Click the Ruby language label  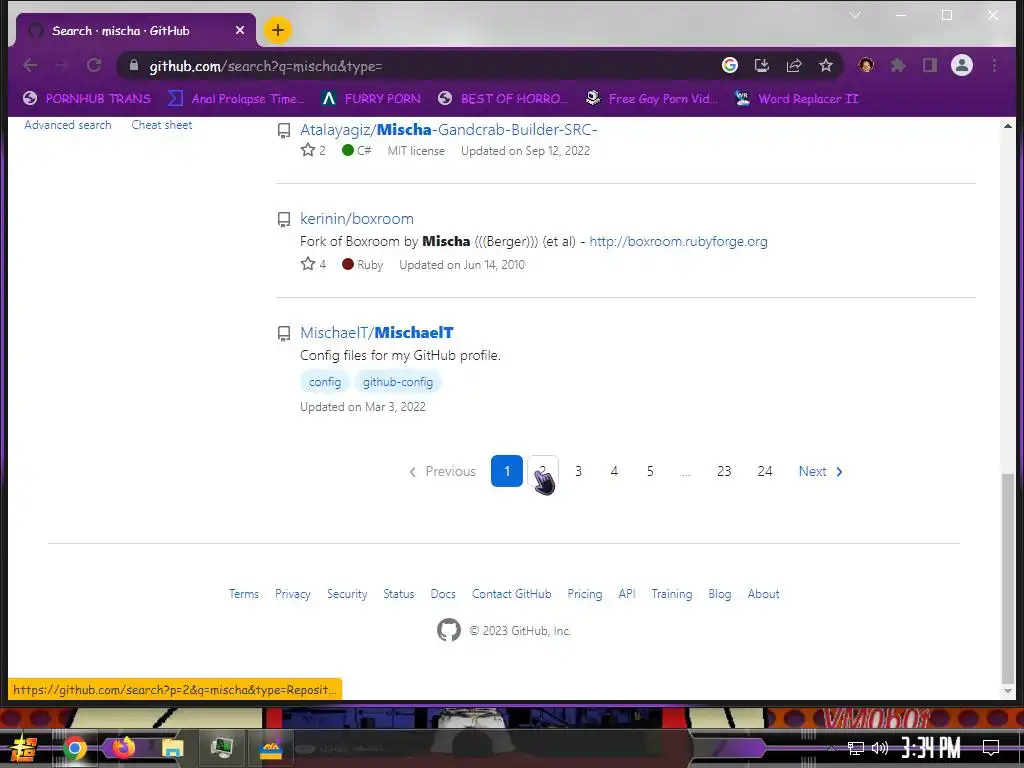point(362,264)
